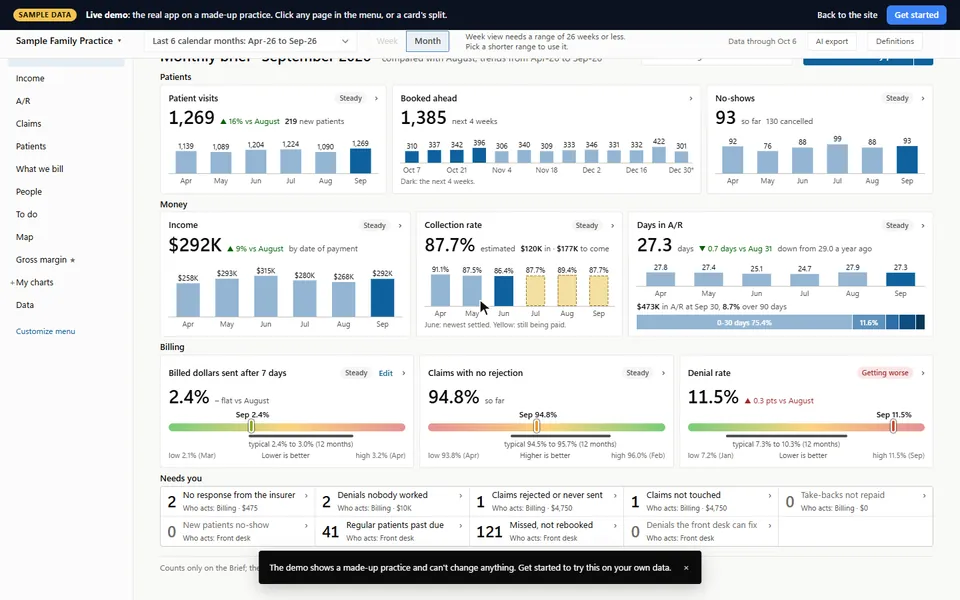The width and height of the screenshot is (960, 600).
Task: Open the Claims with no rejection chevron arrow
Action: [663, 373]
